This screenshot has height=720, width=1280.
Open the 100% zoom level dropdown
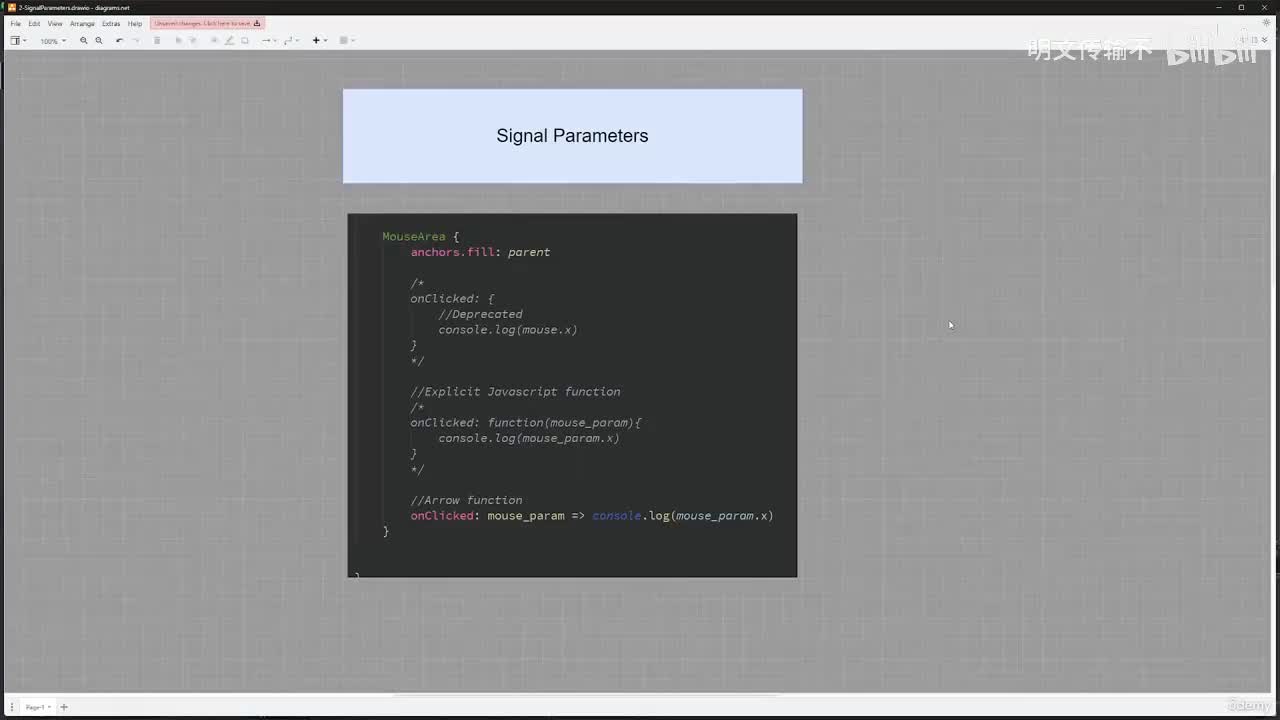53,41
